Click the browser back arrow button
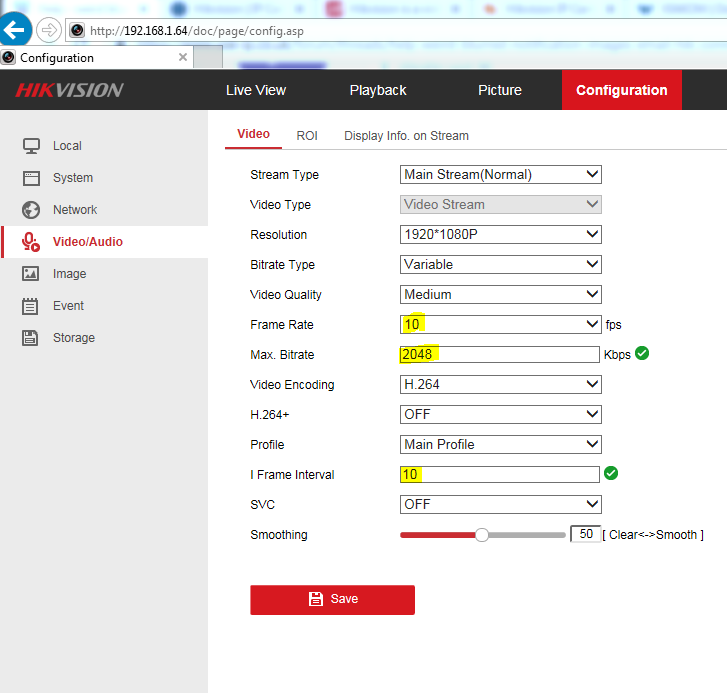The width and height of the screenshot is (727, 693). point(14,29)
